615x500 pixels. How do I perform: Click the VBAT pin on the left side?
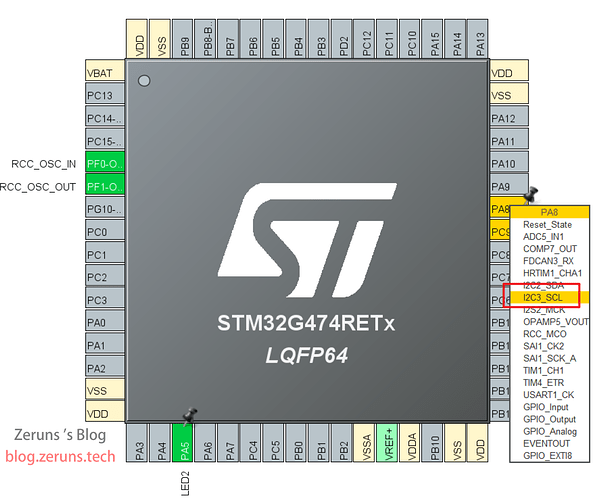pos(104,73)
